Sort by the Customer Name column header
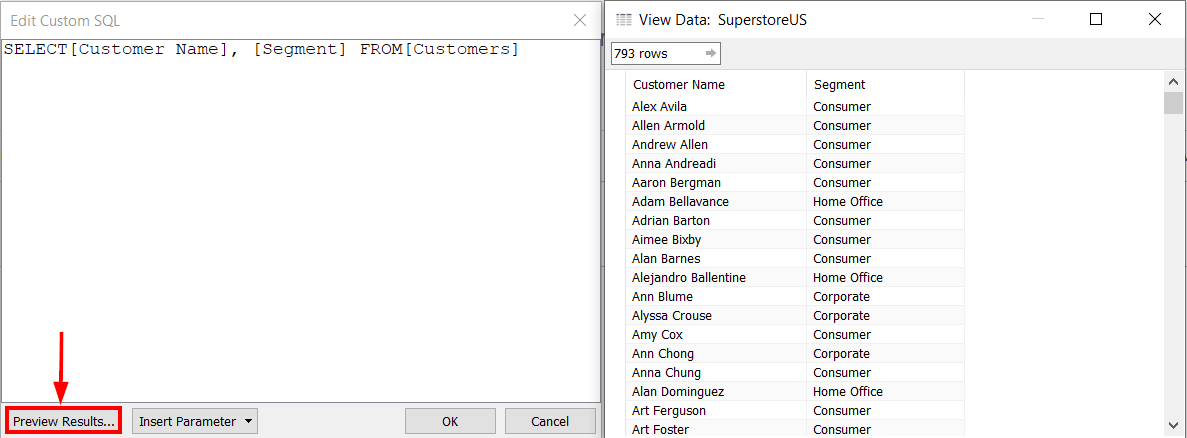This screenshot has width=1187, height=438. (x=680, y=85)
